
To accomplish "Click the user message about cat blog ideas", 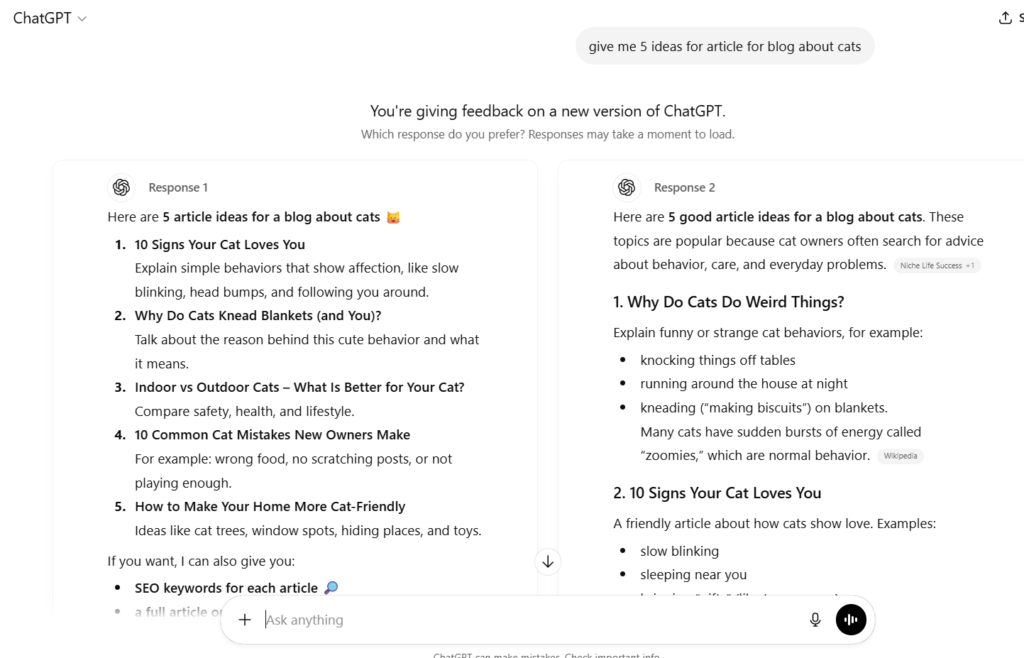I will (725, 46).
